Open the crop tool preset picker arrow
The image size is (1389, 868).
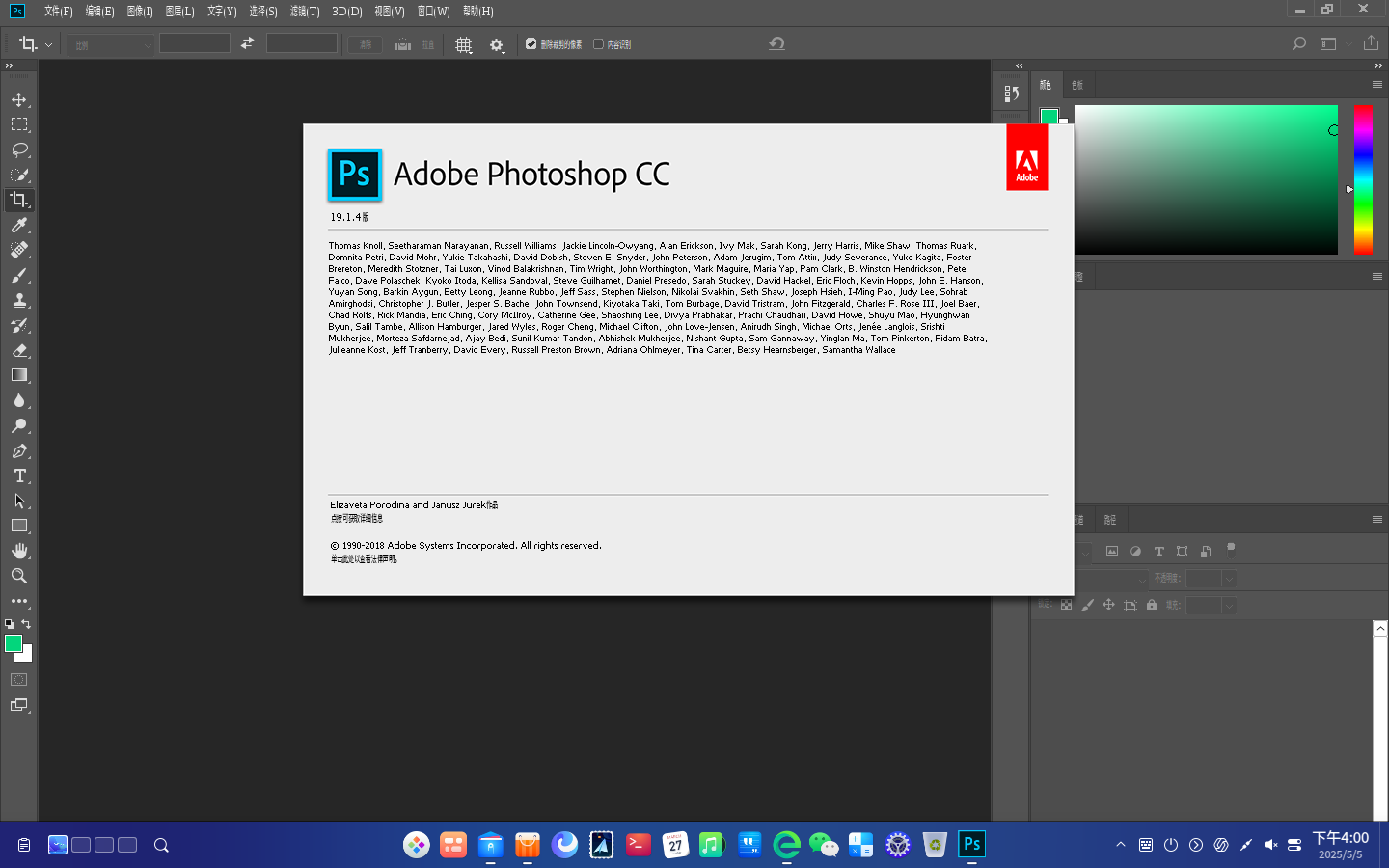(x=48, y=44)
